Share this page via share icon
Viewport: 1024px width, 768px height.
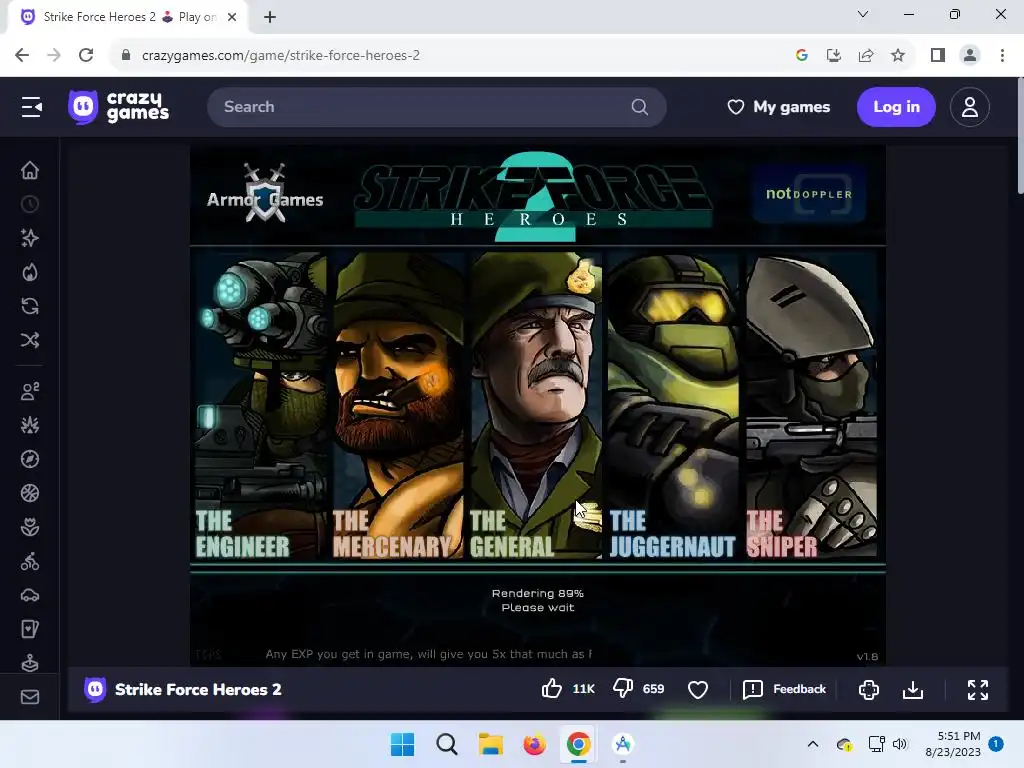click(866, 55)
